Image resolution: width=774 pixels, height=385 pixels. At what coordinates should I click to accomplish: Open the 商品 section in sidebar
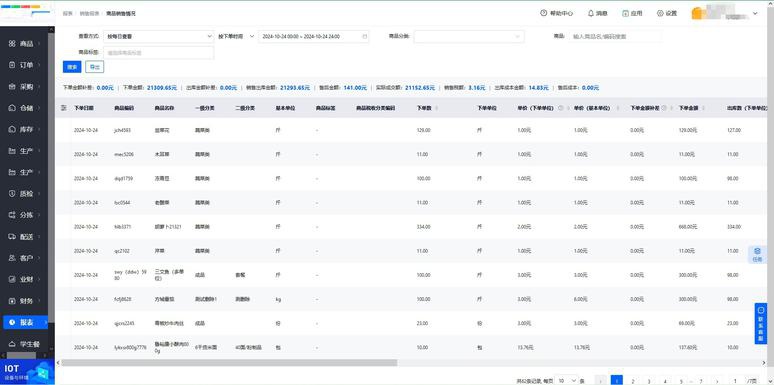point(24,43)
